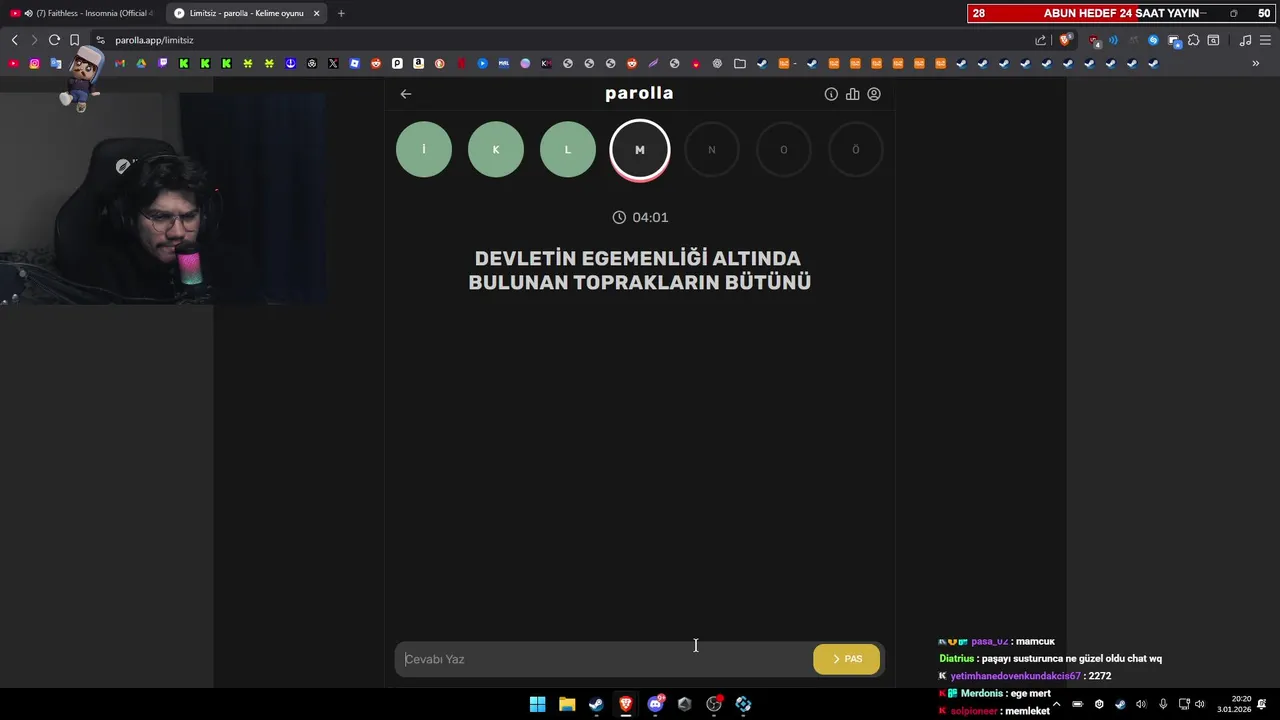Open the YouTube bookmark
Screen dimensions: 1280x720
[x=13, y=63]
